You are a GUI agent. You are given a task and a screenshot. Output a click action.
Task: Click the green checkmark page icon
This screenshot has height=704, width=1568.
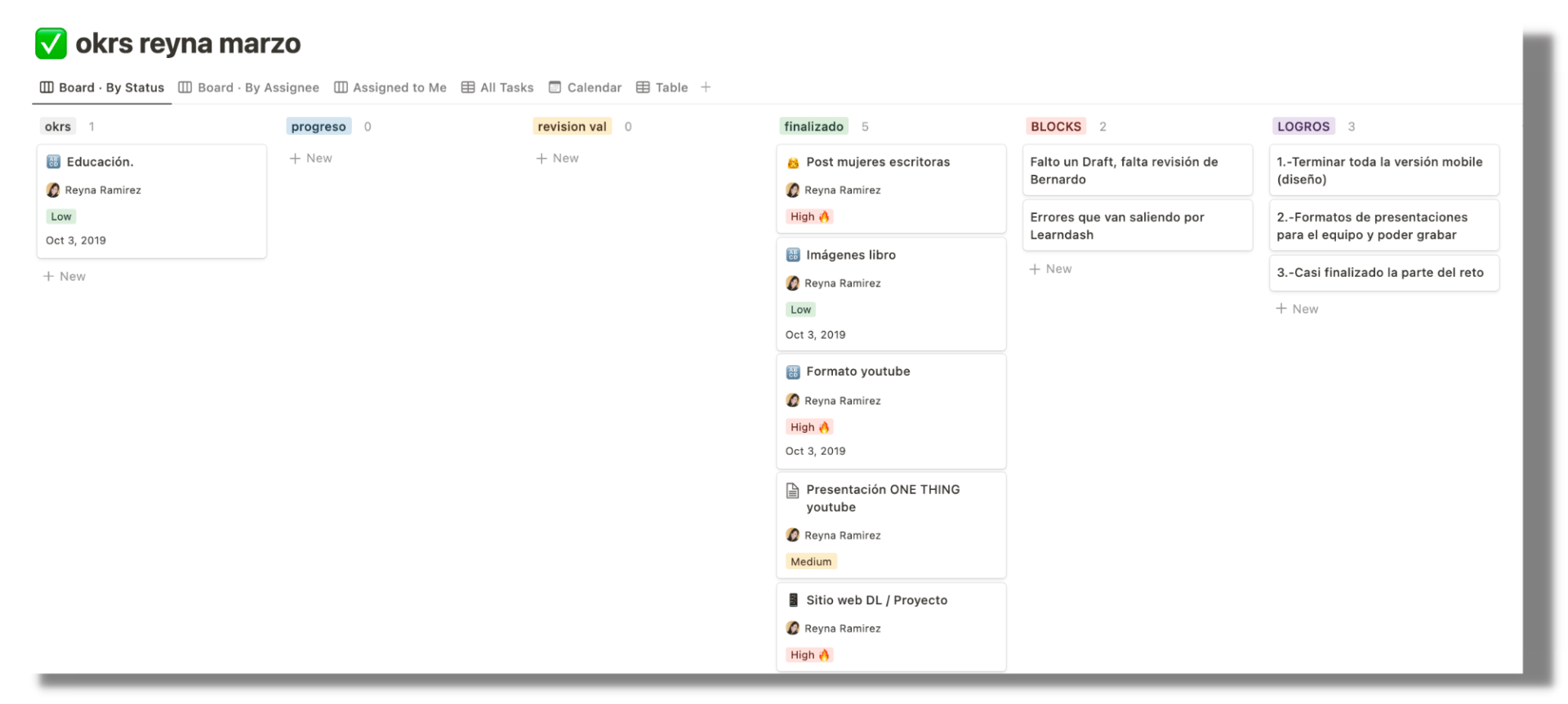click(x=51, y=43)
